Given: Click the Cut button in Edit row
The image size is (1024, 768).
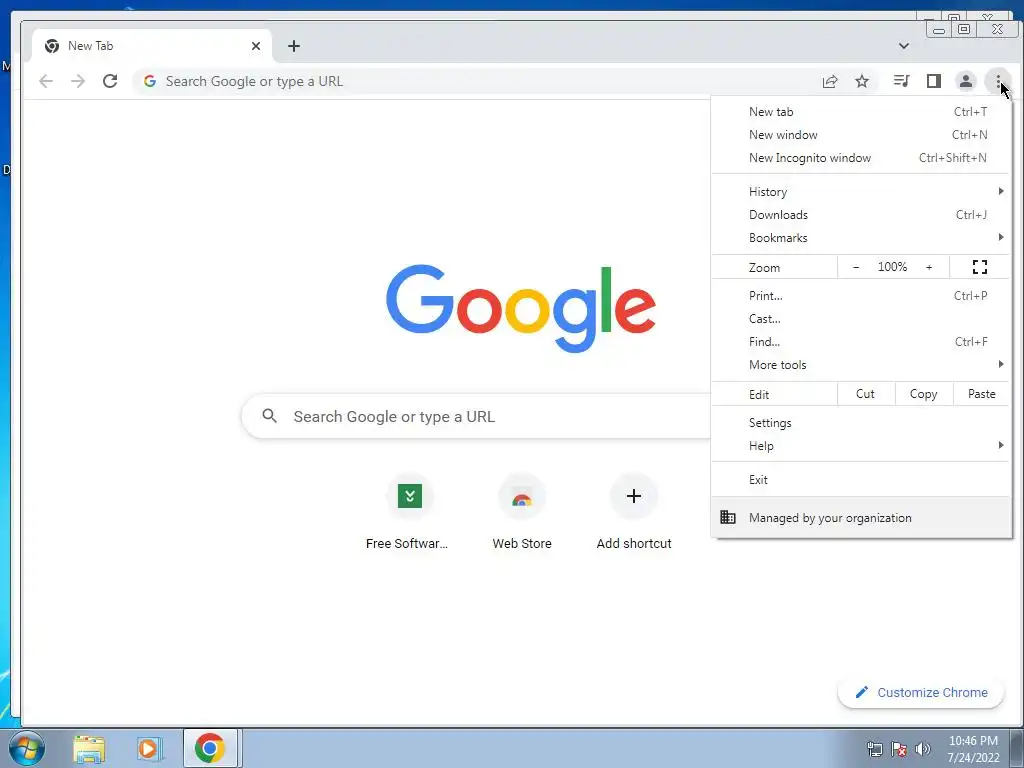Looking at the screenshot, I should point(865,394).
